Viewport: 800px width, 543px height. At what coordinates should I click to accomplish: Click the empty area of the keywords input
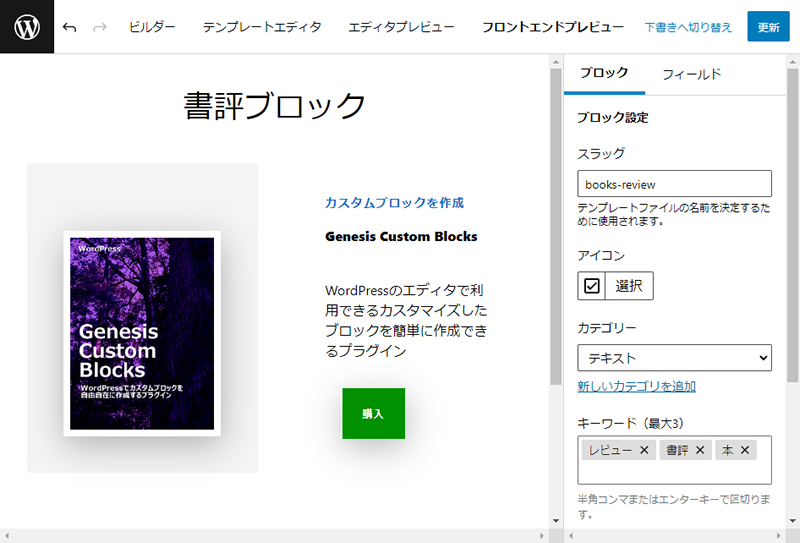[x=674, y=473]
